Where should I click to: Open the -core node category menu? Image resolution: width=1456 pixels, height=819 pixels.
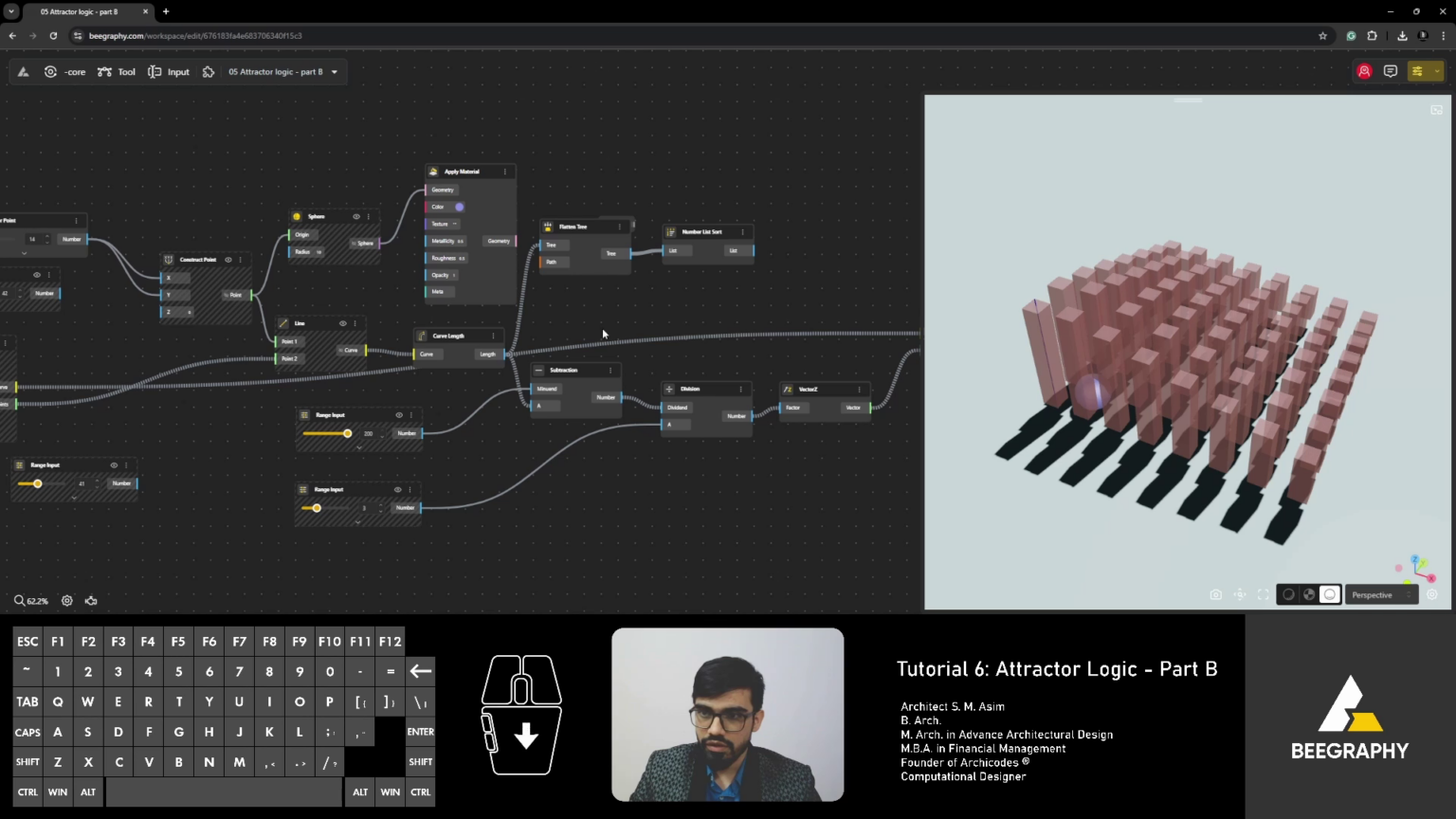67,71
